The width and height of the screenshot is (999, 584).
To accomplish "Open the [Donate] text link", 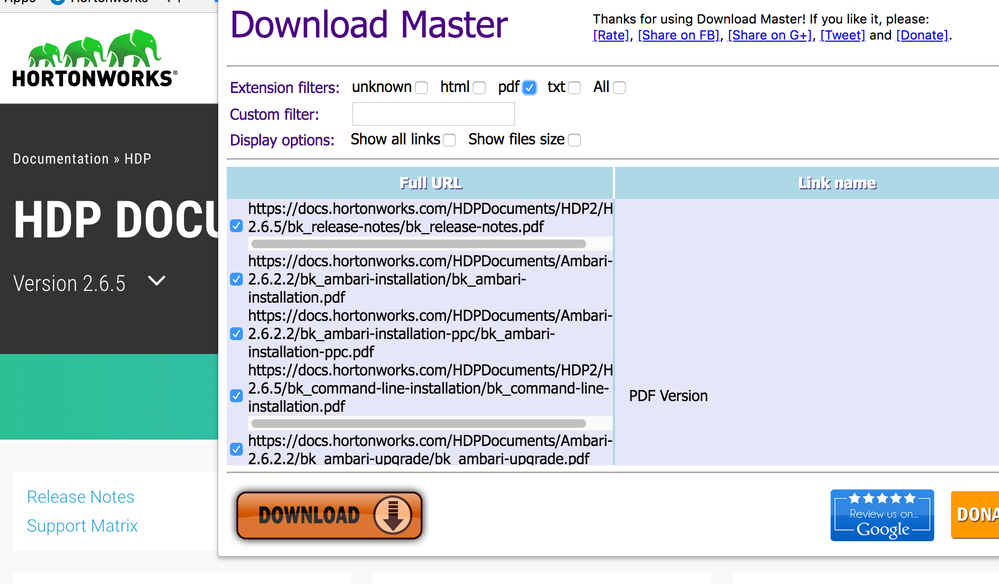I will click(x=922, y=36).
